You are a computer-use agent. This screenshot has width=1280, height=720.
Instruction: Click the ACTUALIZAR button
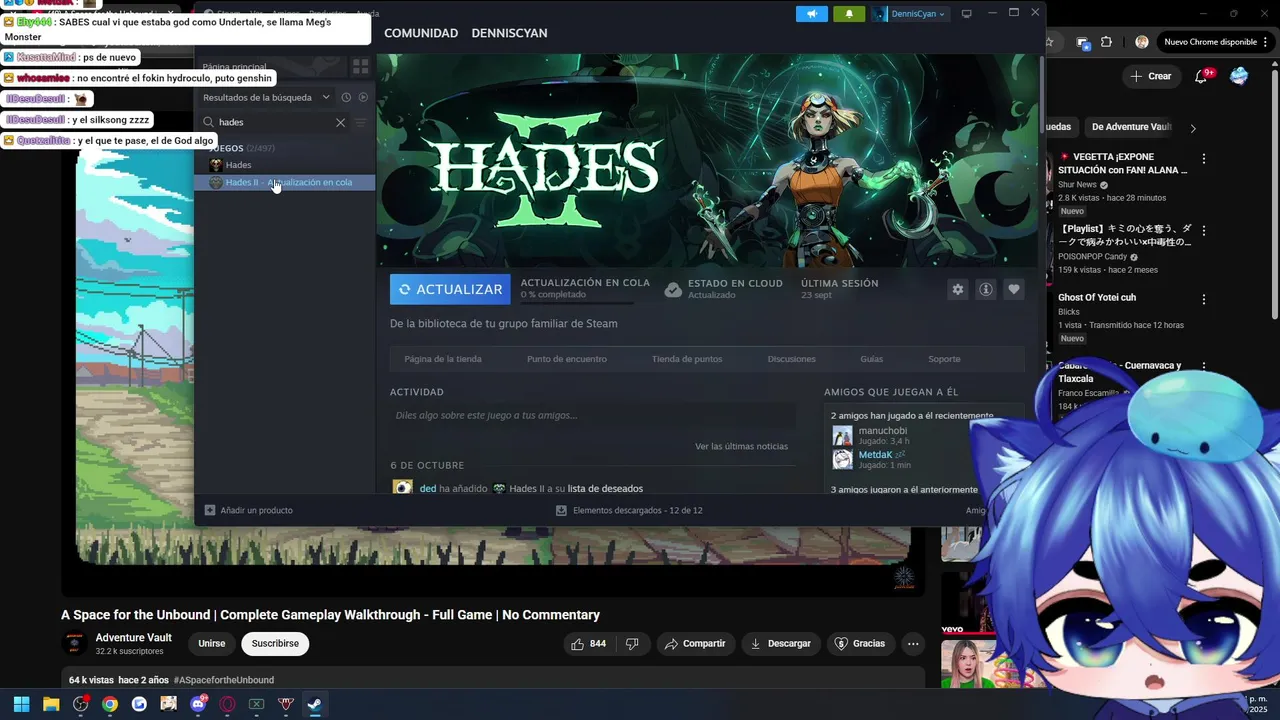[x=450, y=289]
